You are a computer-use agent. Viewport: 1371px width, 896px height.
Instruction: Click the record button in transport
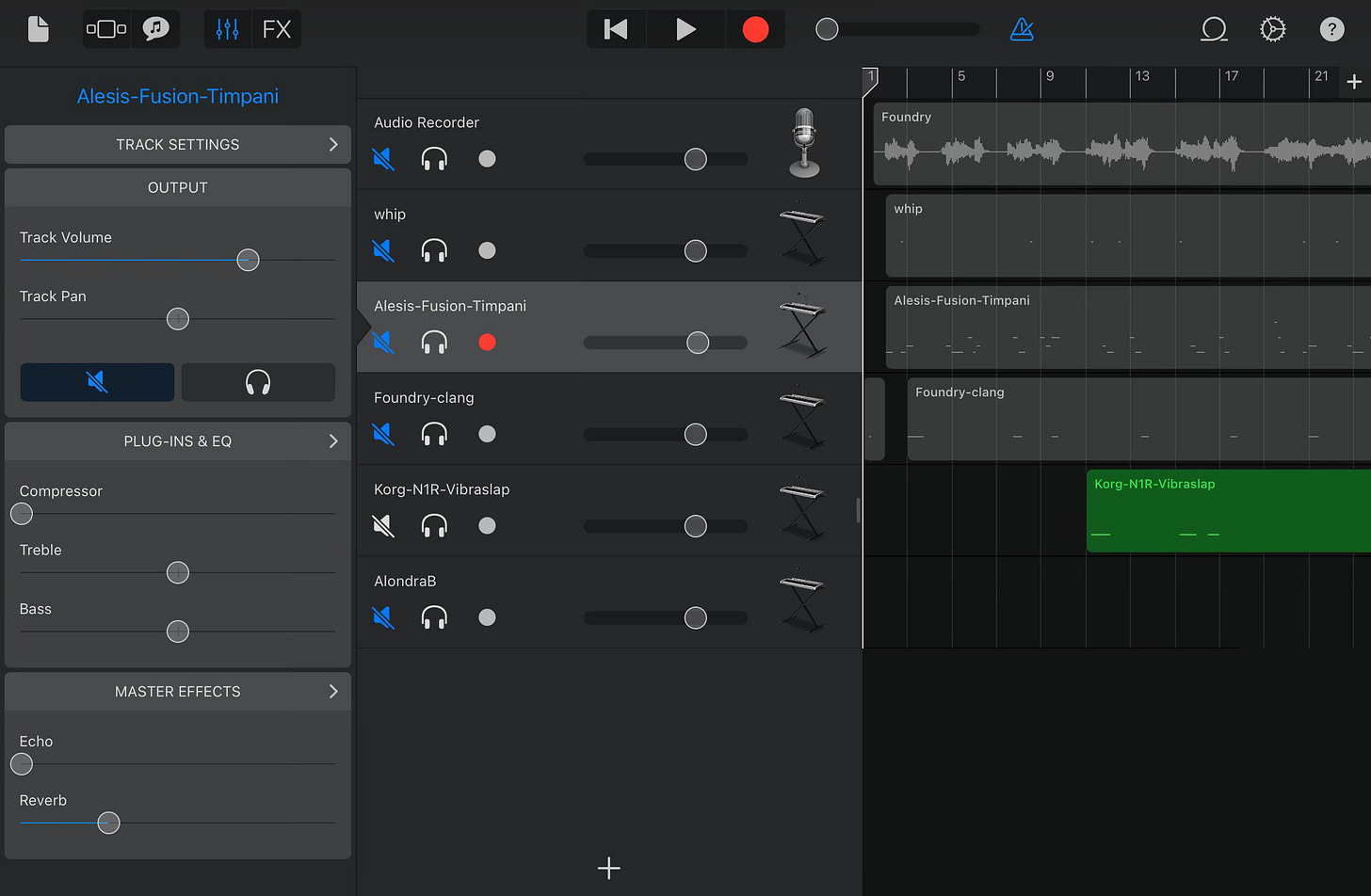click(x=755, y=29)
